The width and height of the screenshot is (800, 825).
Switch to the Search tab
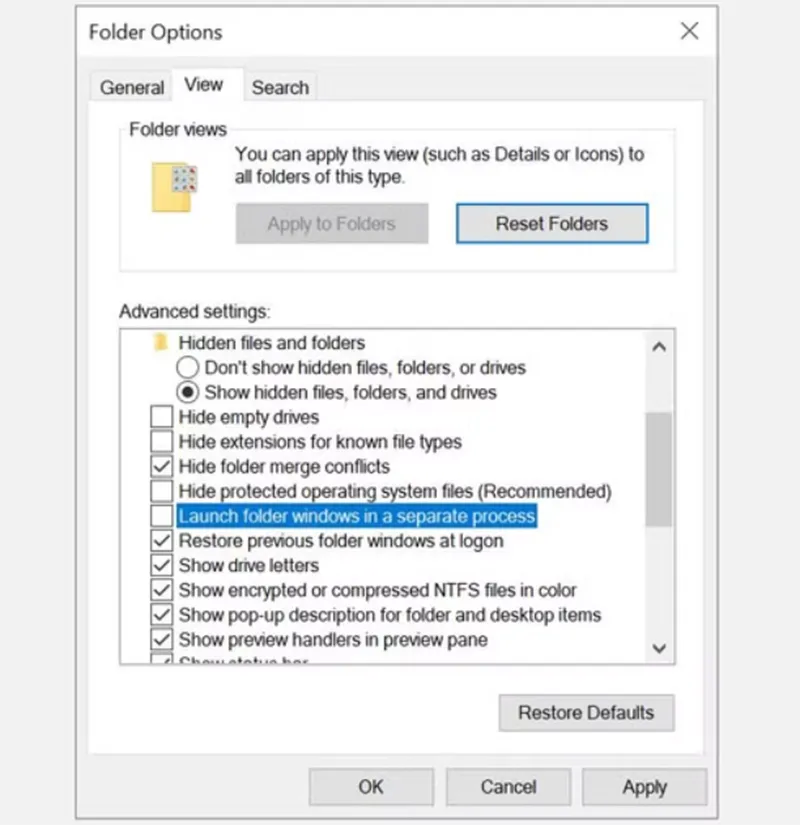[x=281, y=88]
